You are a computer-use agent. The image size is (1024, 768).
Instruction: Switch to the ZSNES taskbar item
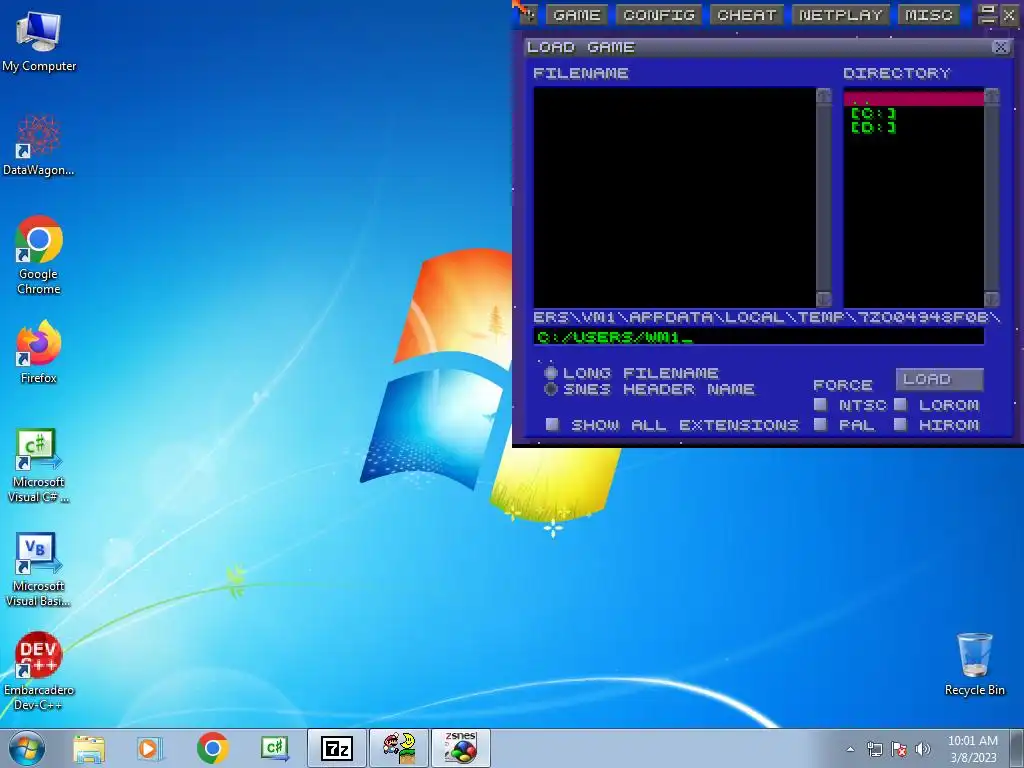[x=461, y=748]
